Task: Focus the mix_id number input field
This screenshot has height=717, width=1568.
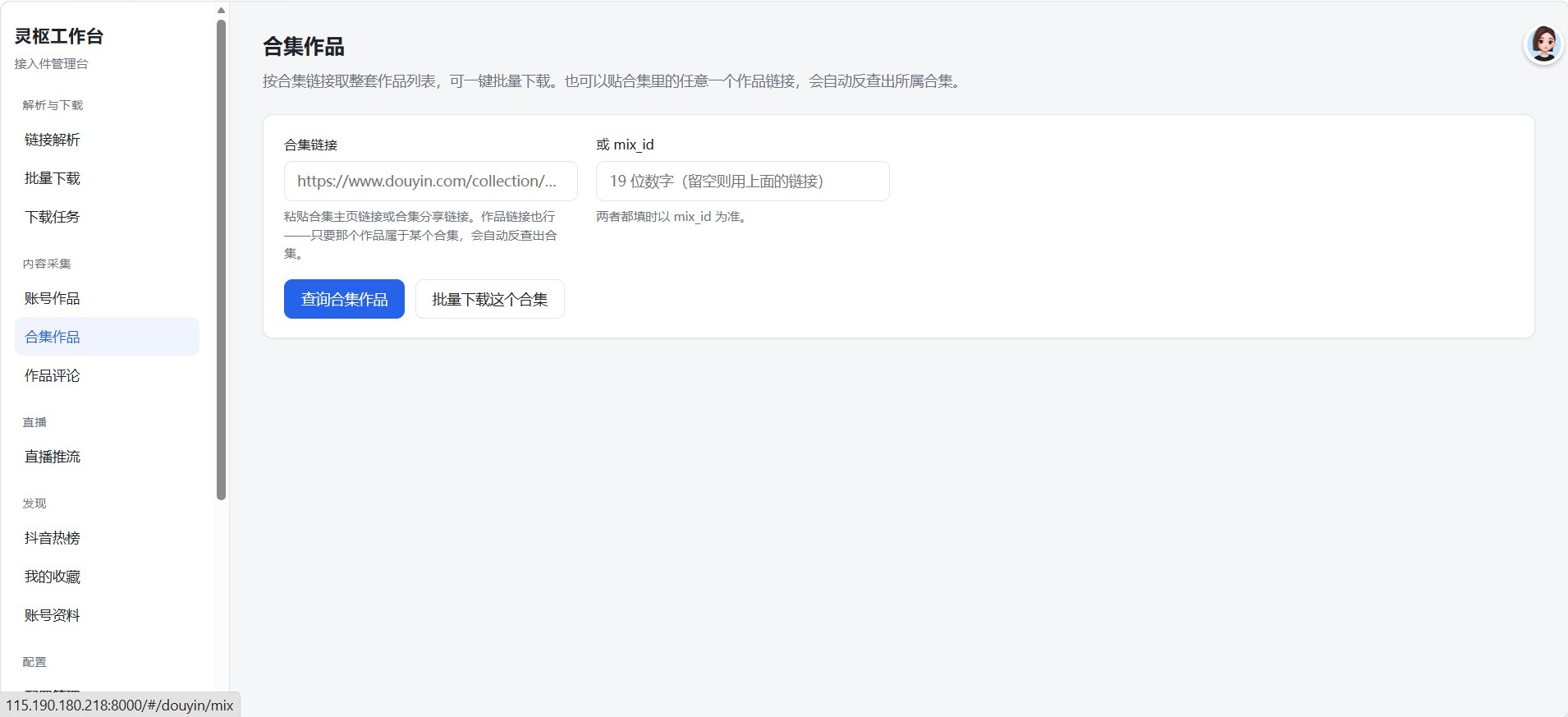Action: 743,181
